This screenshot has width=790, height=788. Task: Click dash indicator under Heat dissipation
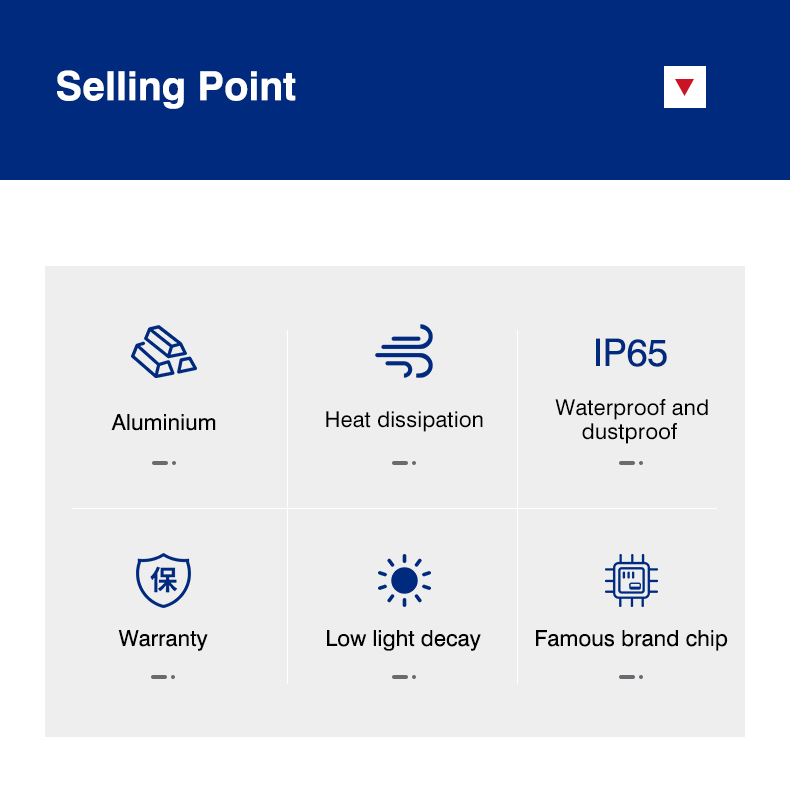point(404,463)
